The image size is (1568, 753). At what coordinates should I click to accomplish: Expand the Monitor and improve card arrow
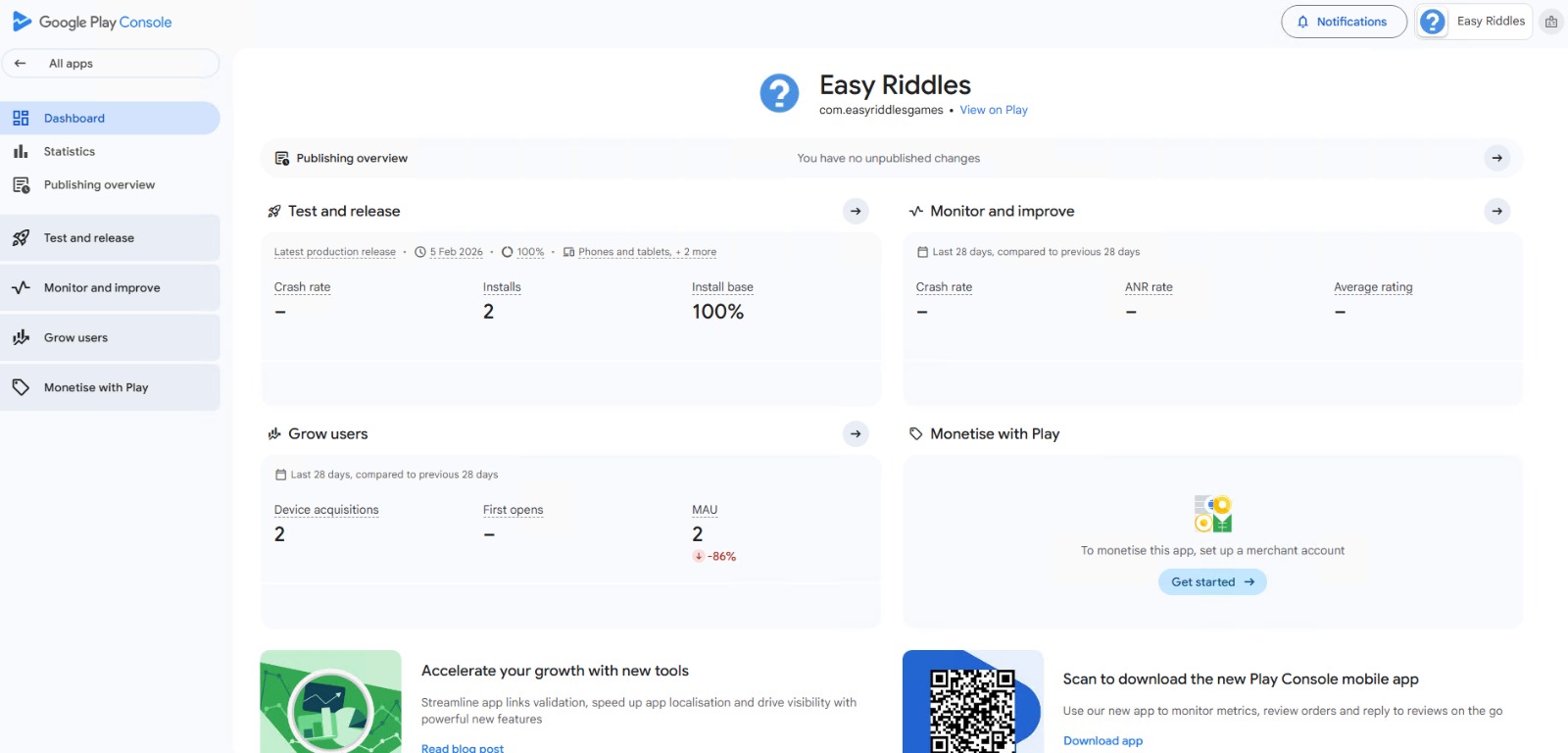click(x=1496, y=211)
